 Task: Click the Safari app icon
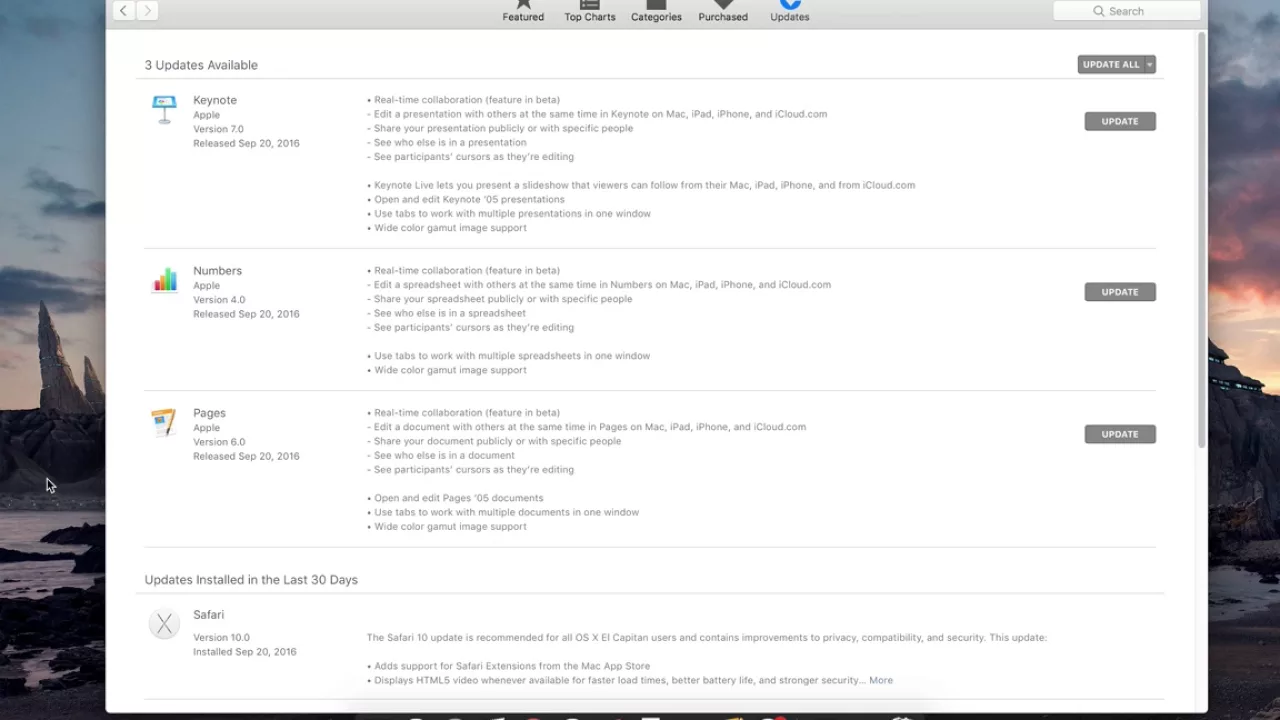pyautogui.click(x=164, y=624)
